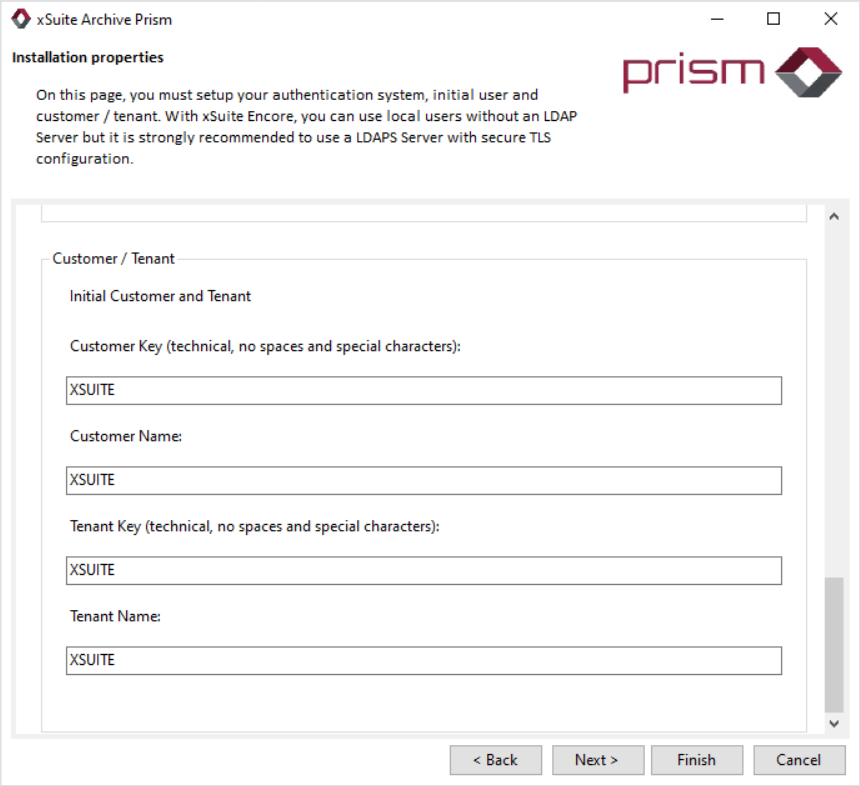Click the Prism logo in the header
Screen dimensions: 860x786
coord(732,71)
